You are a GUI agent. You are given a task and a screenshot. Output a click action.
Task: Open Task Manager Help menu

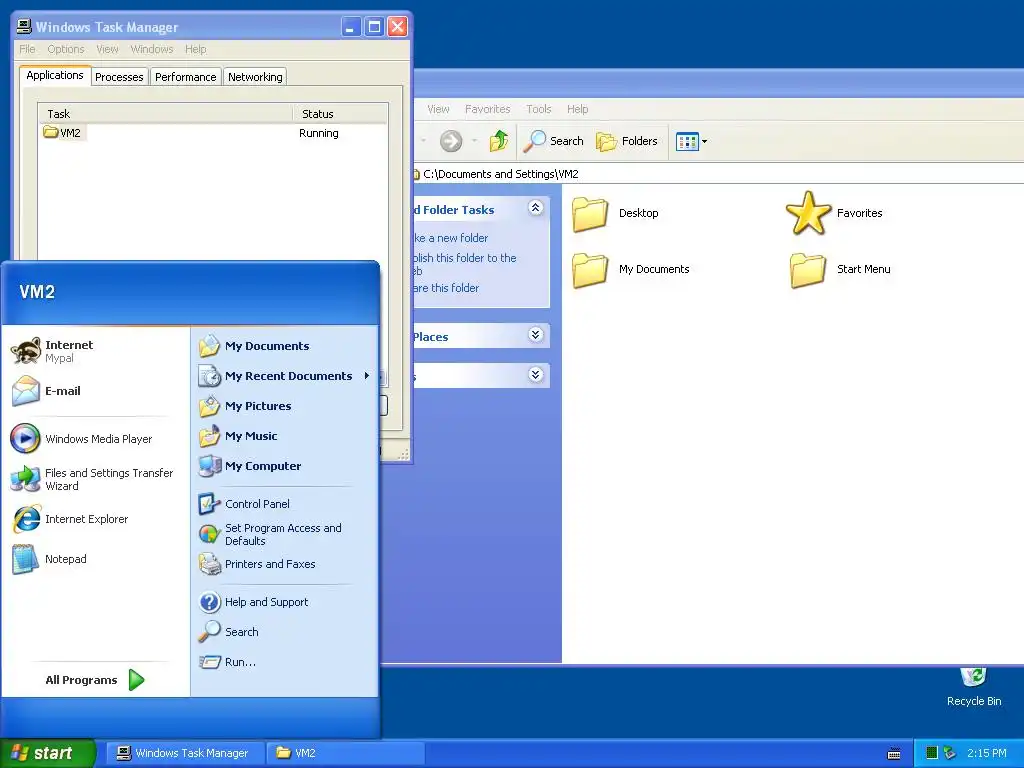pyautogui.click(x=195, y=49)
